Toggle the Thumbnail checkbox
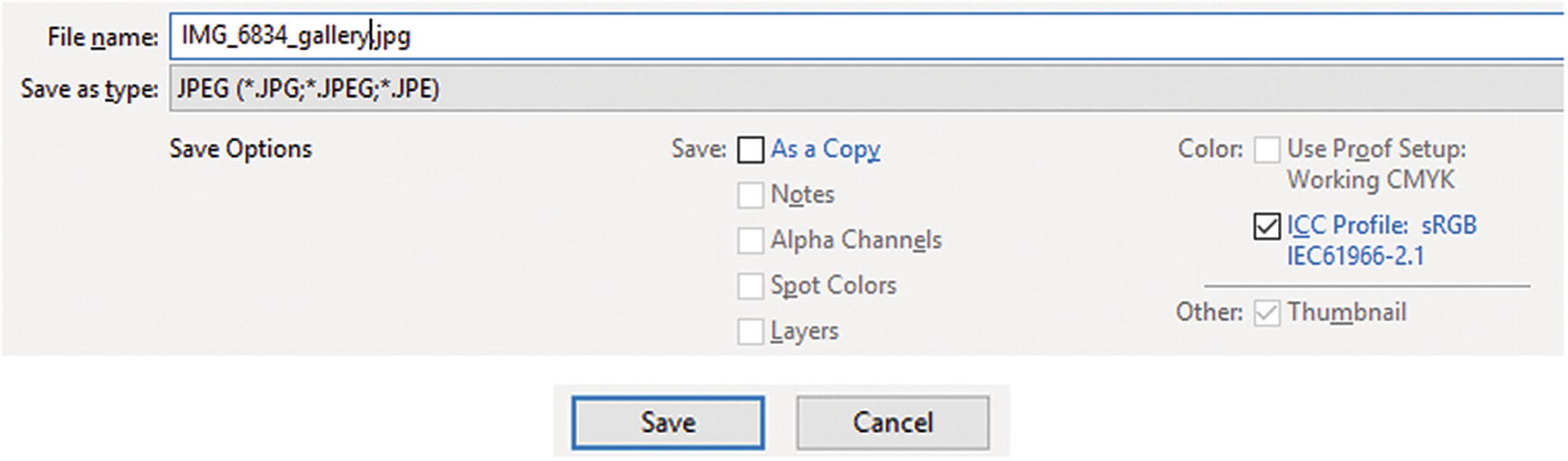The width and height of the screenshot is (1568, 461). 1267,314
